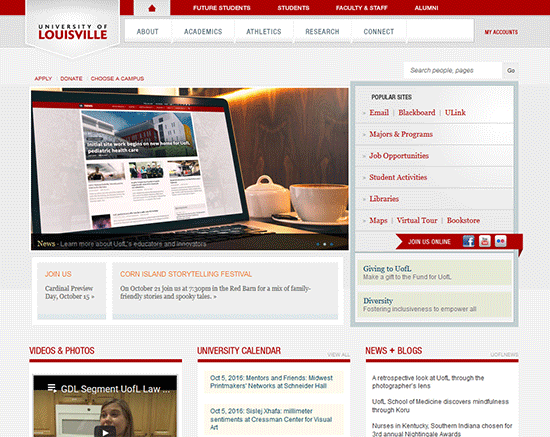Open the My Accounts link
The image size is (550, 437).
click(x=501, y=32)
